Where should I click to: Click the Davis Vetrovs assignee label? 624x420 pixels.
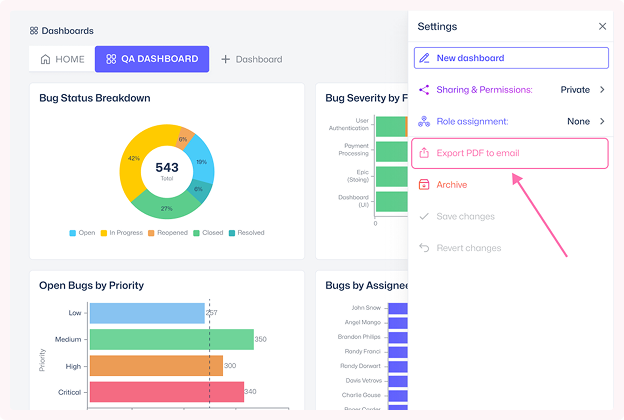coord(363,381)
